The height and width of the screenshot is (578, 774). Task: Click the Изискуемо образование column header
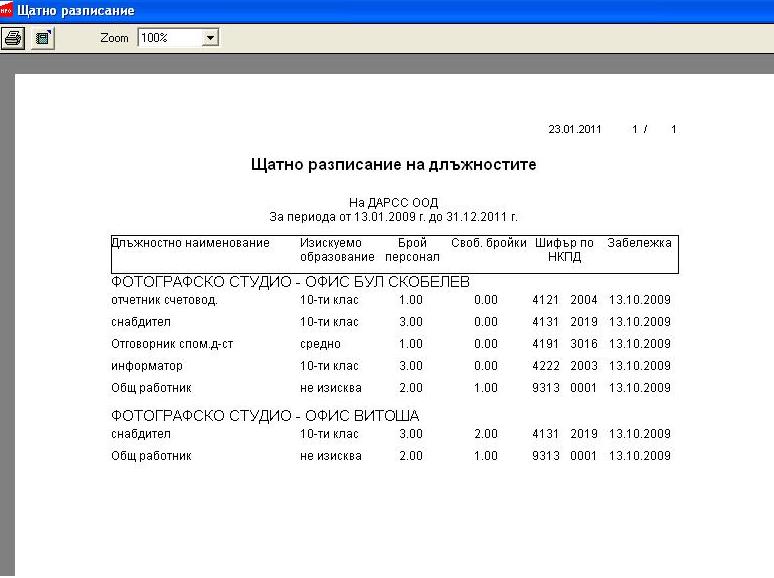(x=337, y=250)
